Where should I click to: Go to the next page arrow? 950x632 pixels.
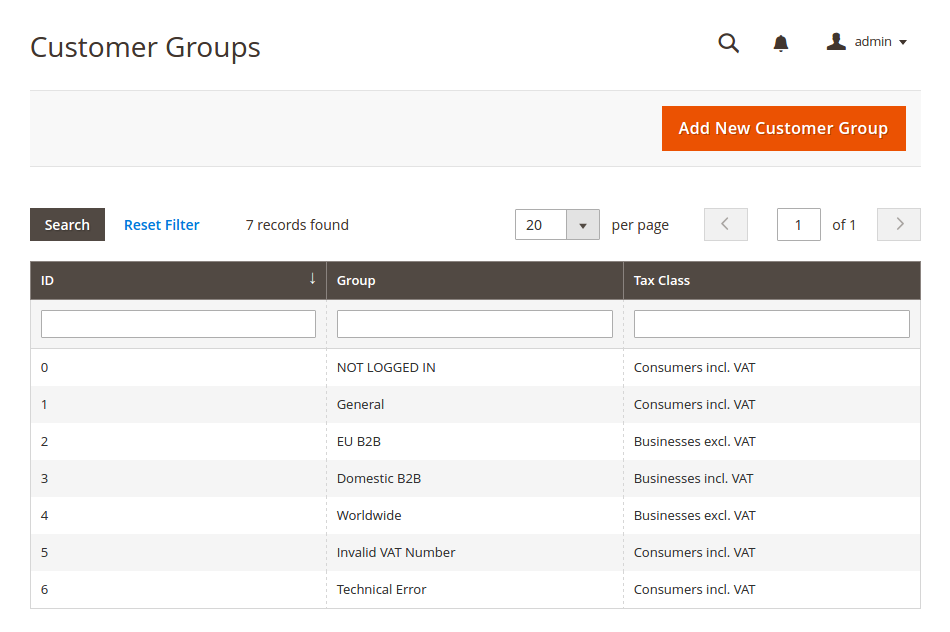pyautogui.click(x=899, y=224)
